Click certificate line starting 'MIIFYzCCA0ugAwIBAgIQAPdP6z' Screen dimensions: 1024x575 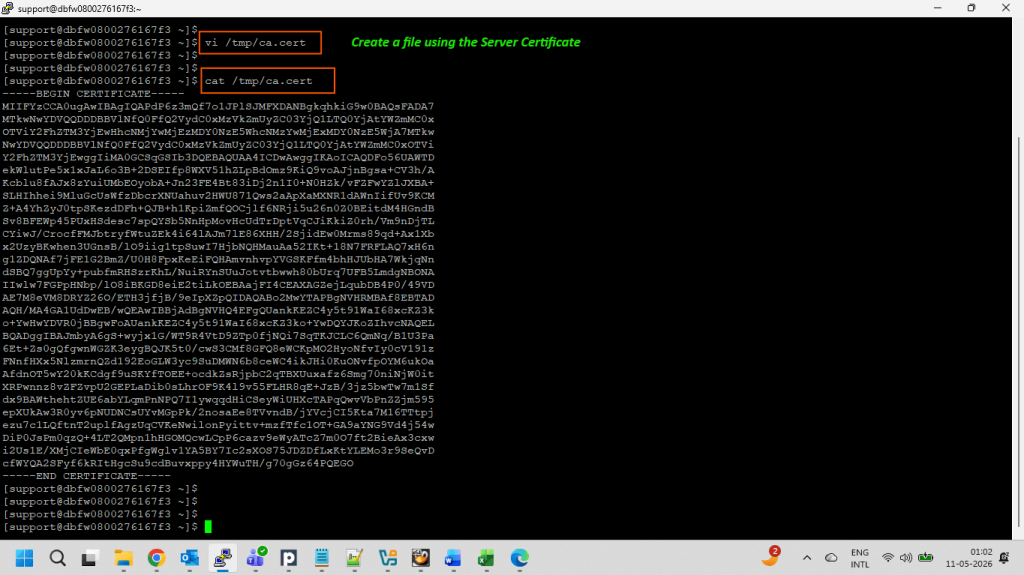218,107
